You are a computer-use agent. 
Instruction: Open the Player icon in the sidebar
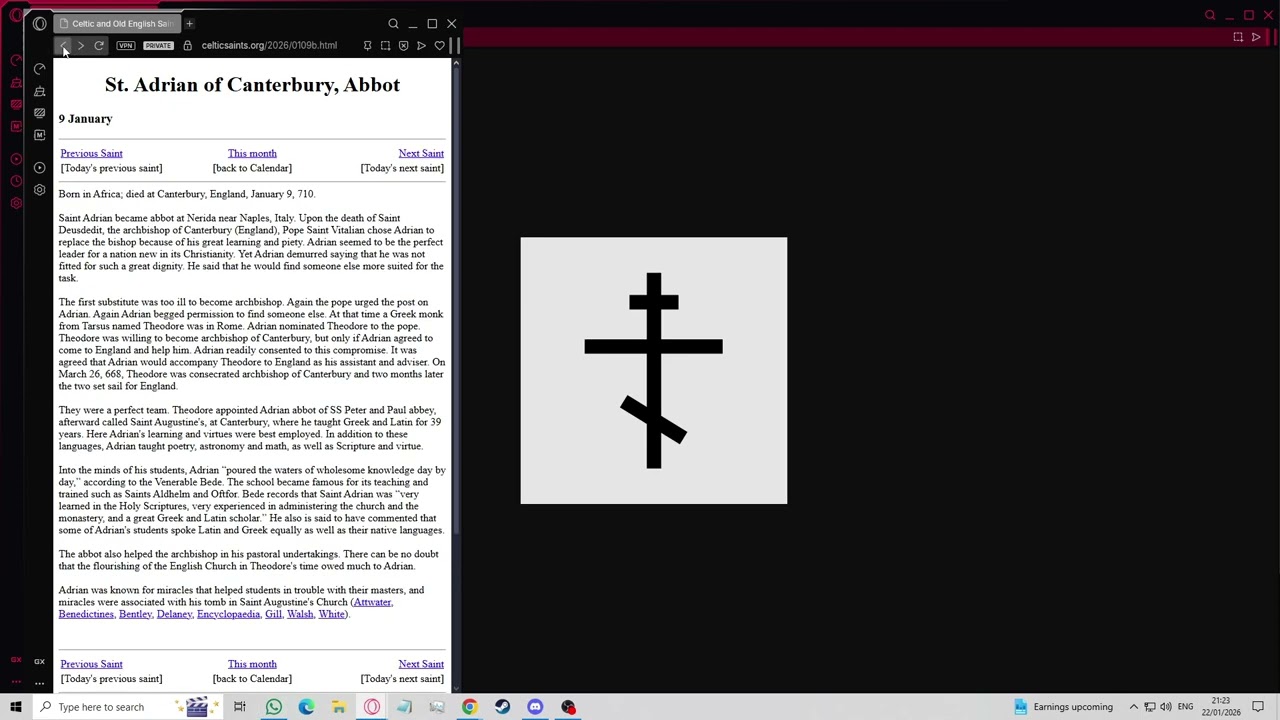(x=40, y=167)
